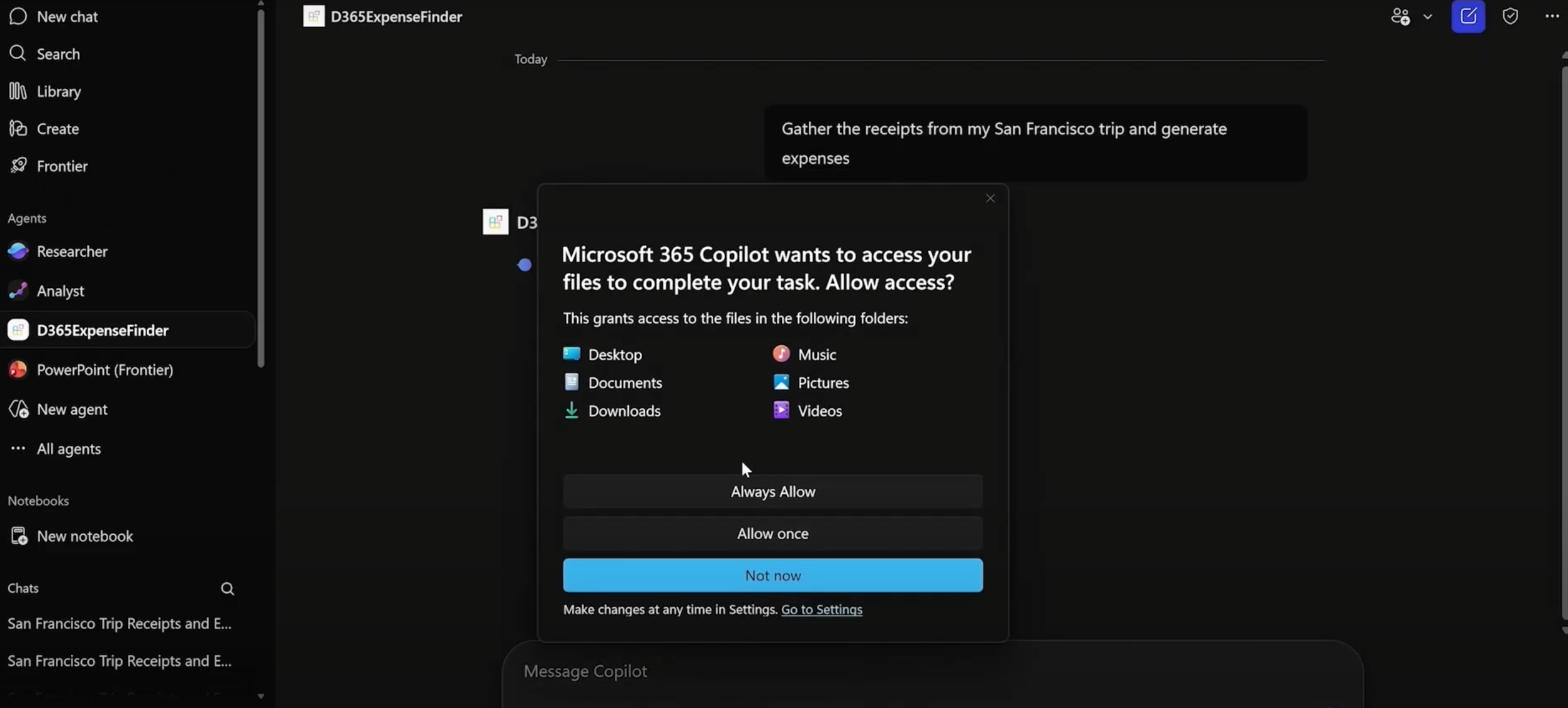Open the Library section
This screenshot has height=708, width=1568.
click(59, 91)
